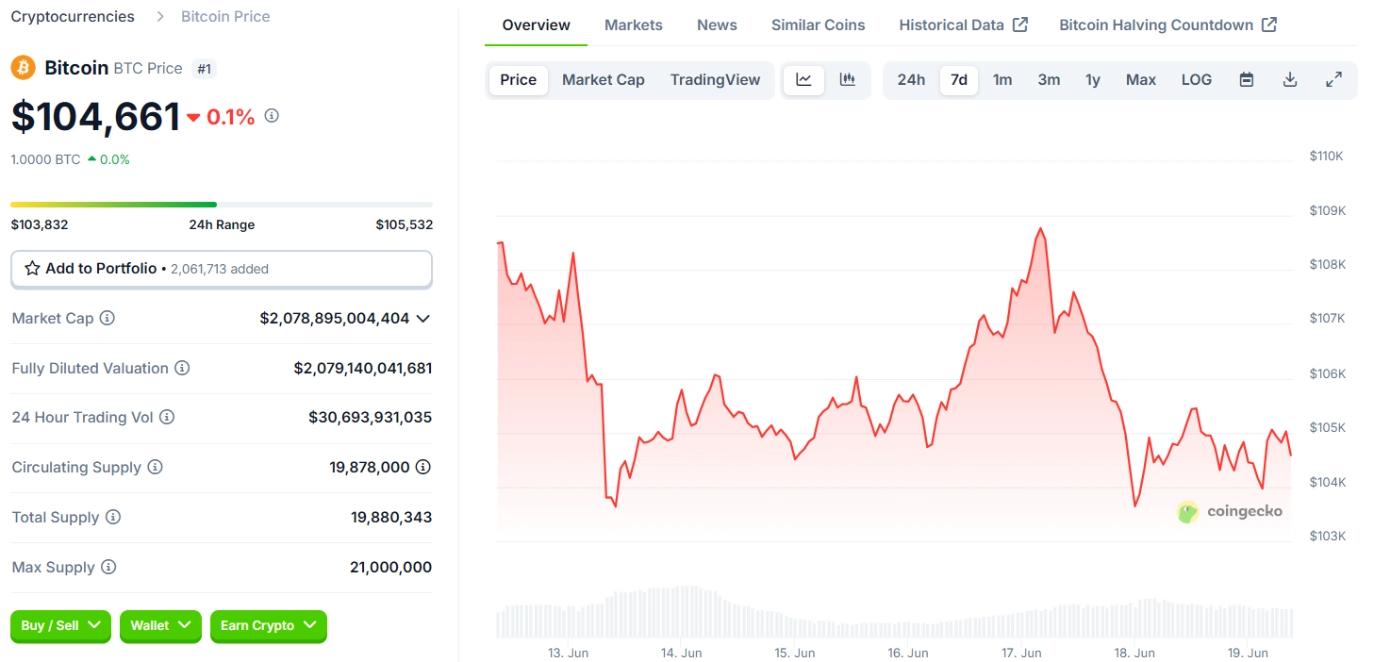This screenshot has height=662, width=1374.
Task: Set chart range to 7d
Action: 959,80
